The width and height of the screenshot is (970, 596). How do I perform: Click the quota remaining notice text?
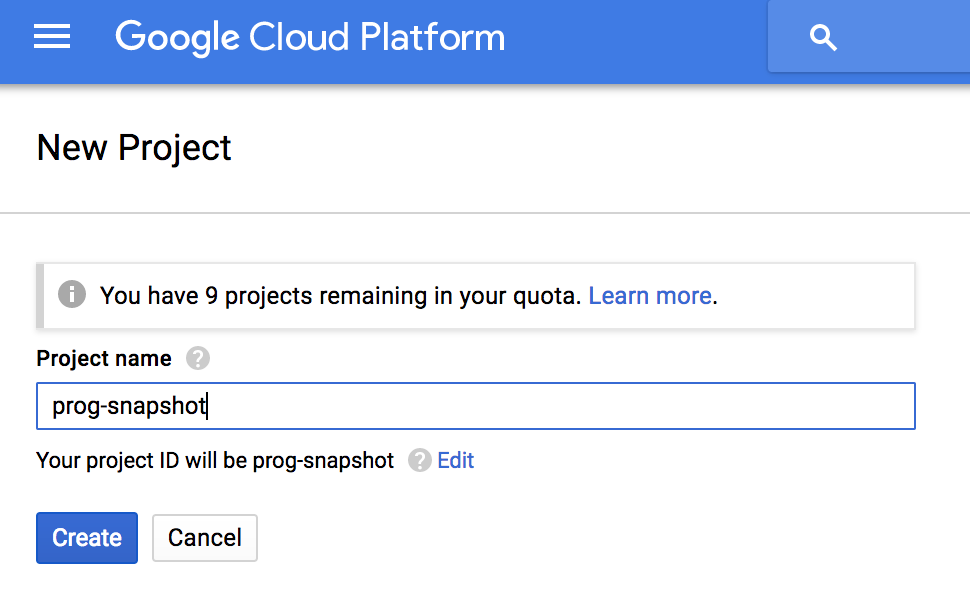point(340,296)
